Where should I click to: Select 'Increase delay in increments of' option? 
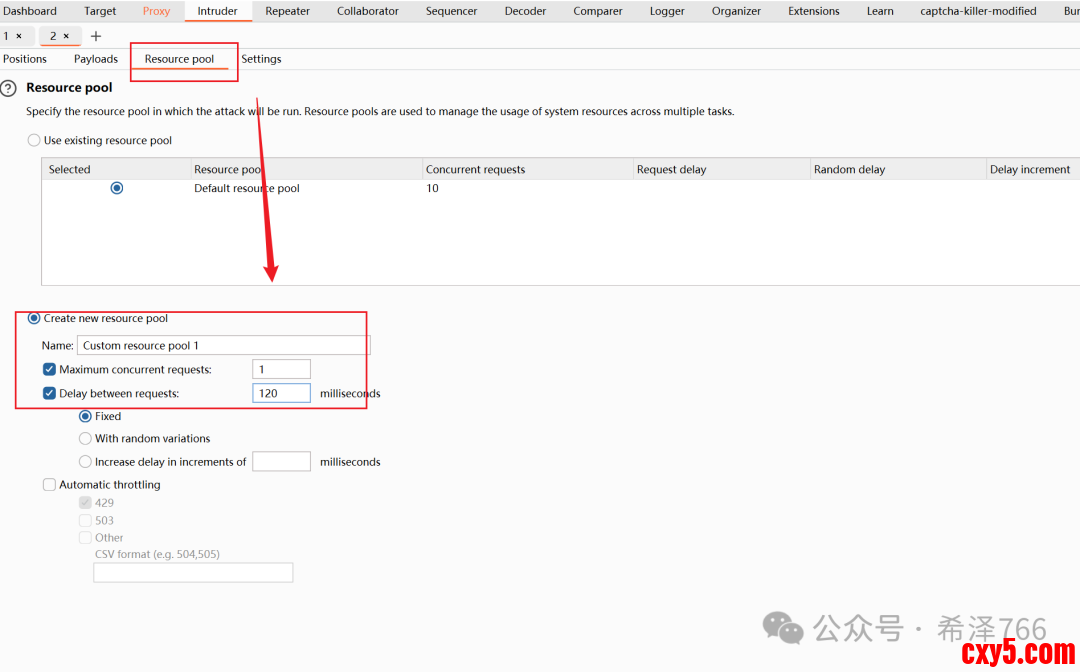85,462
